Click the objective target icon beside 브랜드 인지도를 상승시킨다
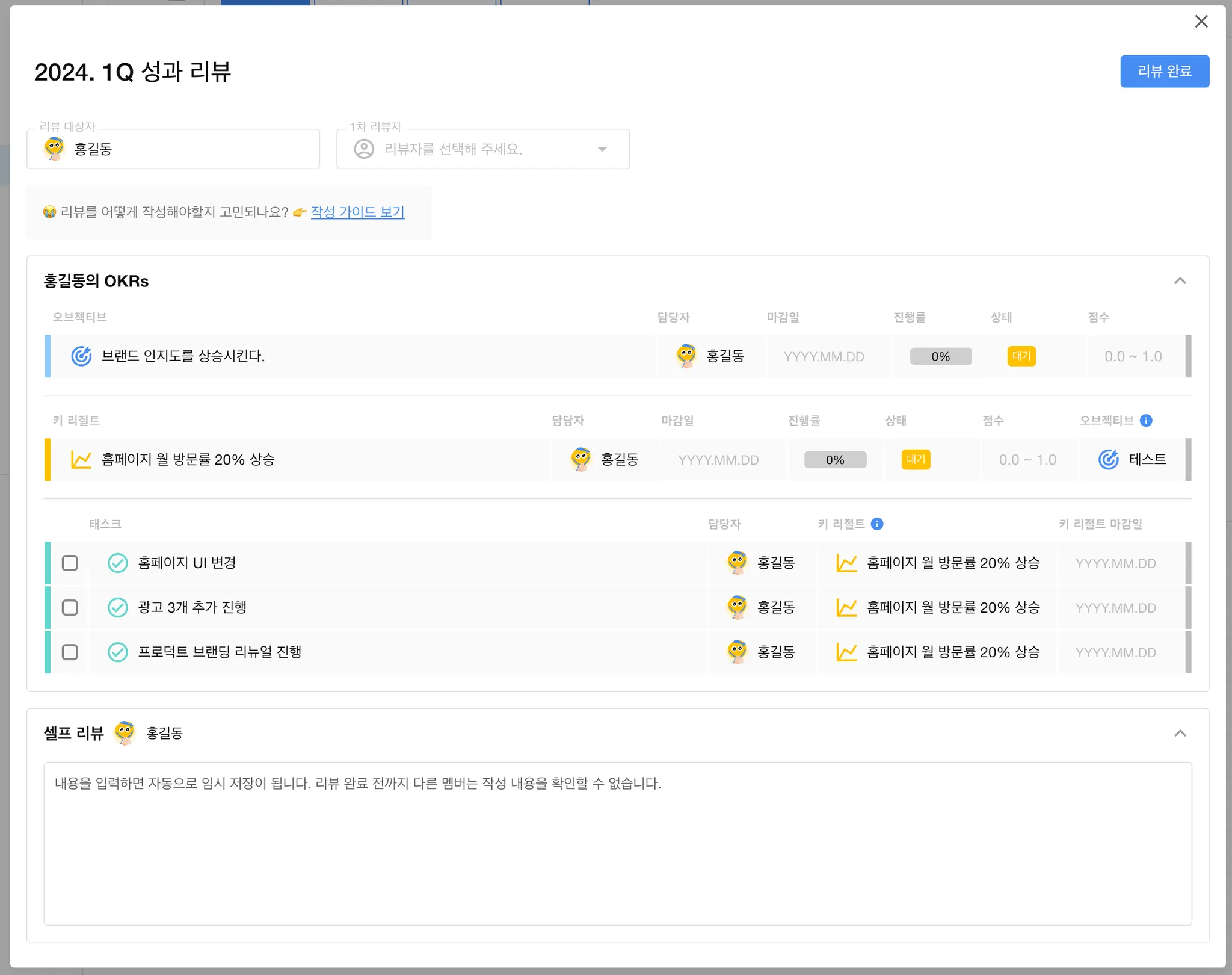Viewport: 1232px width, 975px height. pyautogui.click(x=81, y=356)
